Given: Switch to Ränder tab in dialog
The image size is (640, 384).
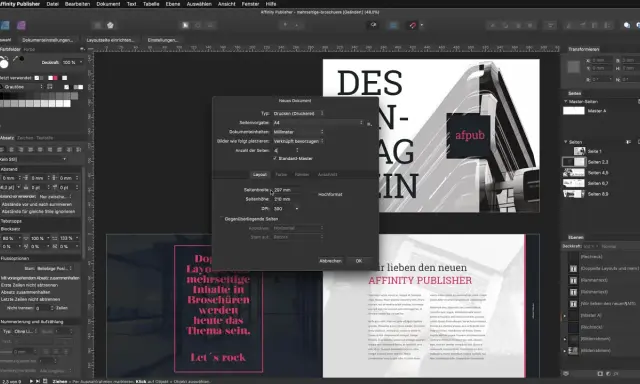Looking at the screenshot, I should pyautogui.click(x=302, y=175).
